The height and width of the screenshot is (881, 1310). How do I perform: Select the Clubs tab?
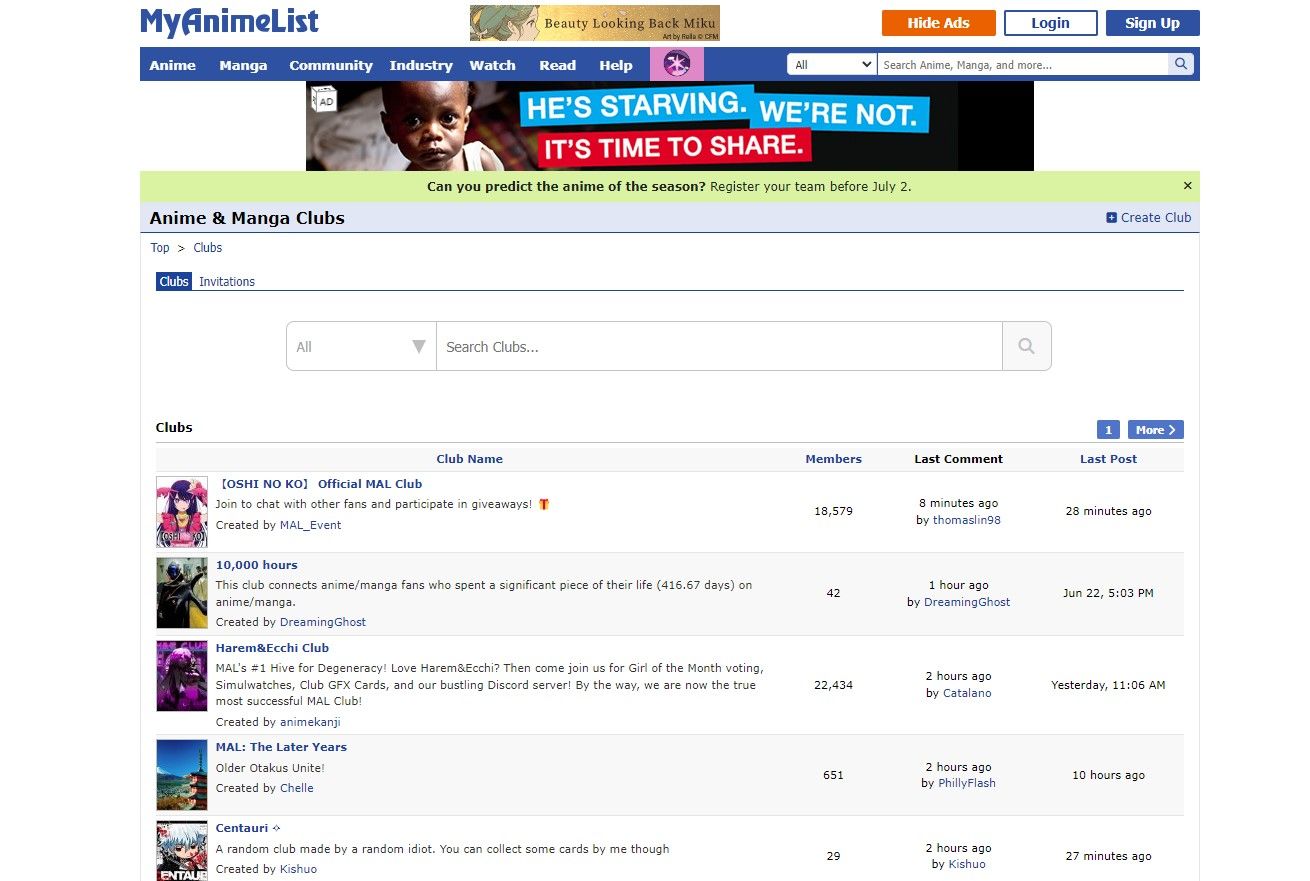pos(174,282)
